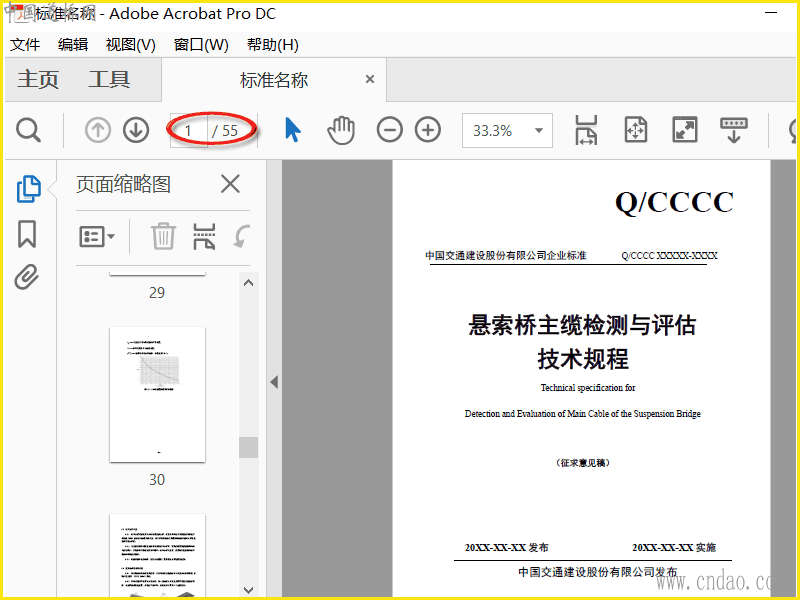Click the Technical specification for line
The width and height of the screenshot is (800, 600).
point(588,388)
